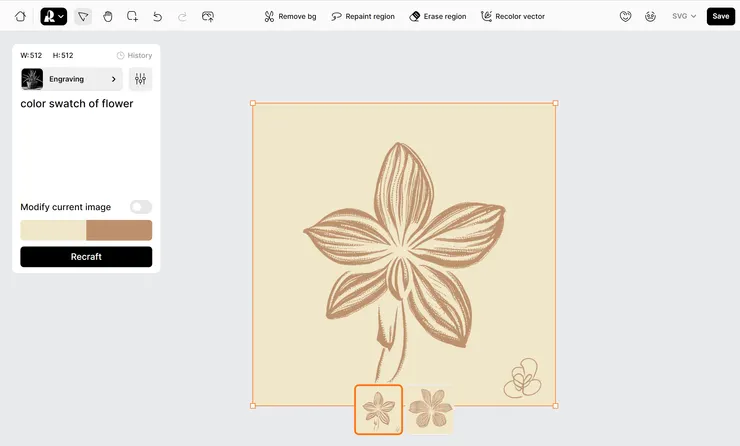Click the heart face feedback icon

[x=625, y=17]
